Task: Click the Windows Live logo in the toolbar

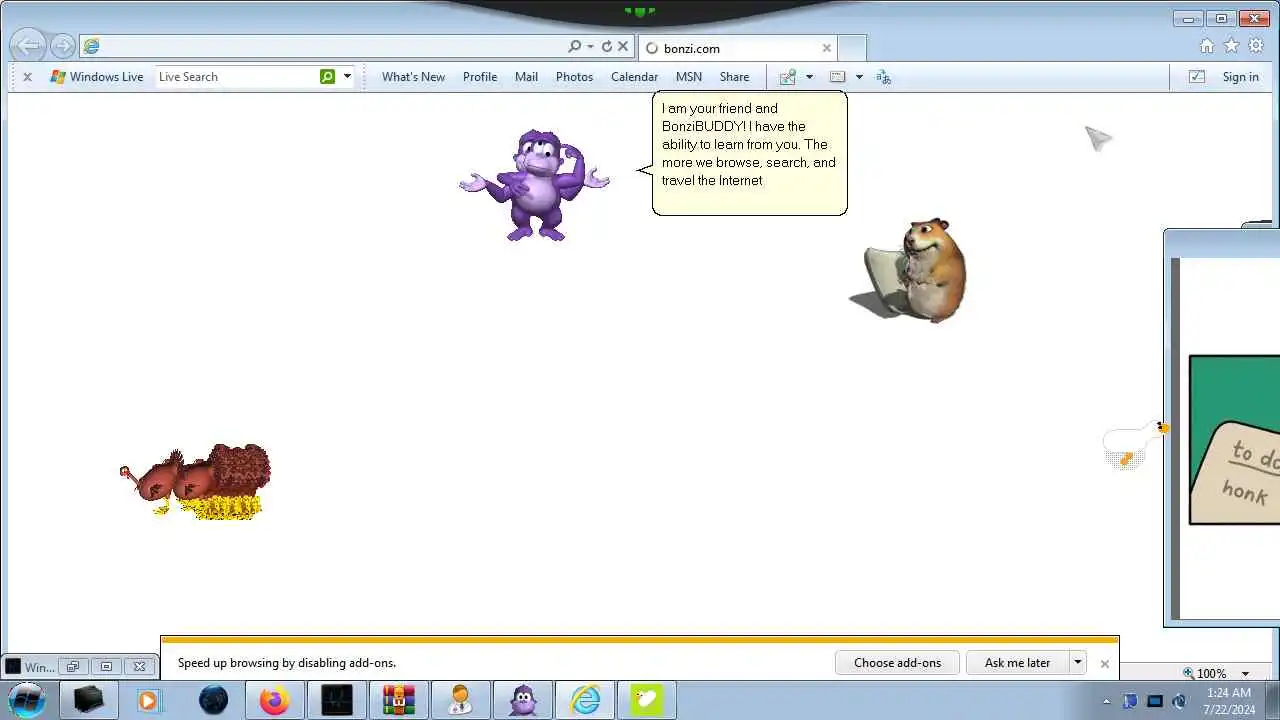Action: coord(58,77)
